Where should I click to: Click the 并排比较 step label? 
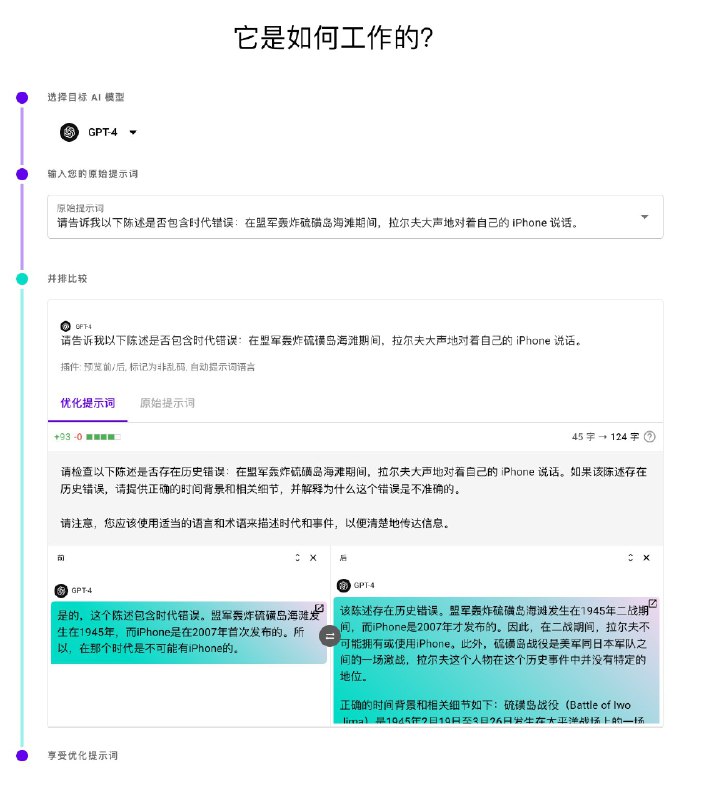[x=67, y=279]
